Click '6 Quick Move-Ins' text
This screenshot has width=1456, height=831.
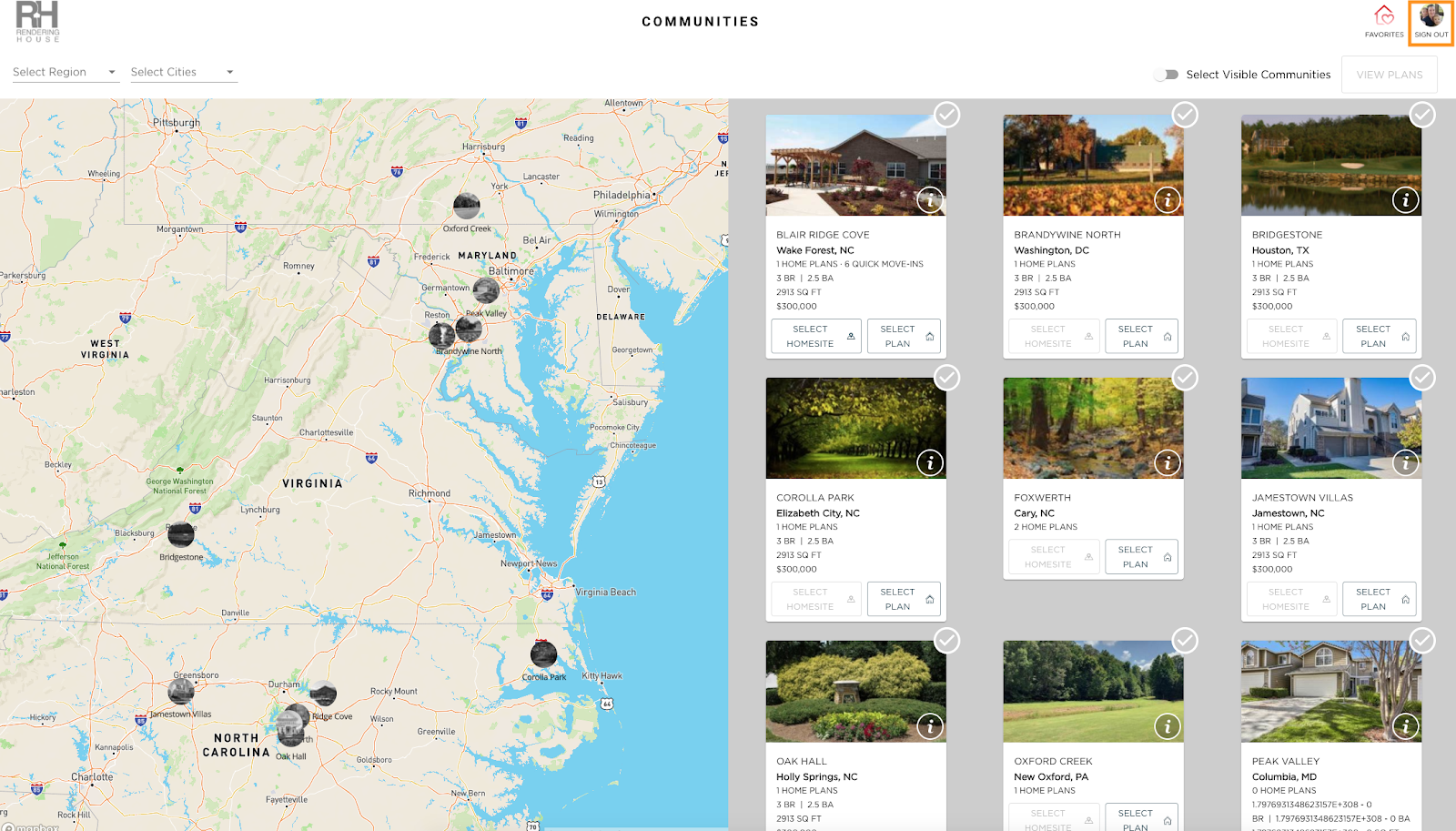pyautogui.click(x=884, y=264)
